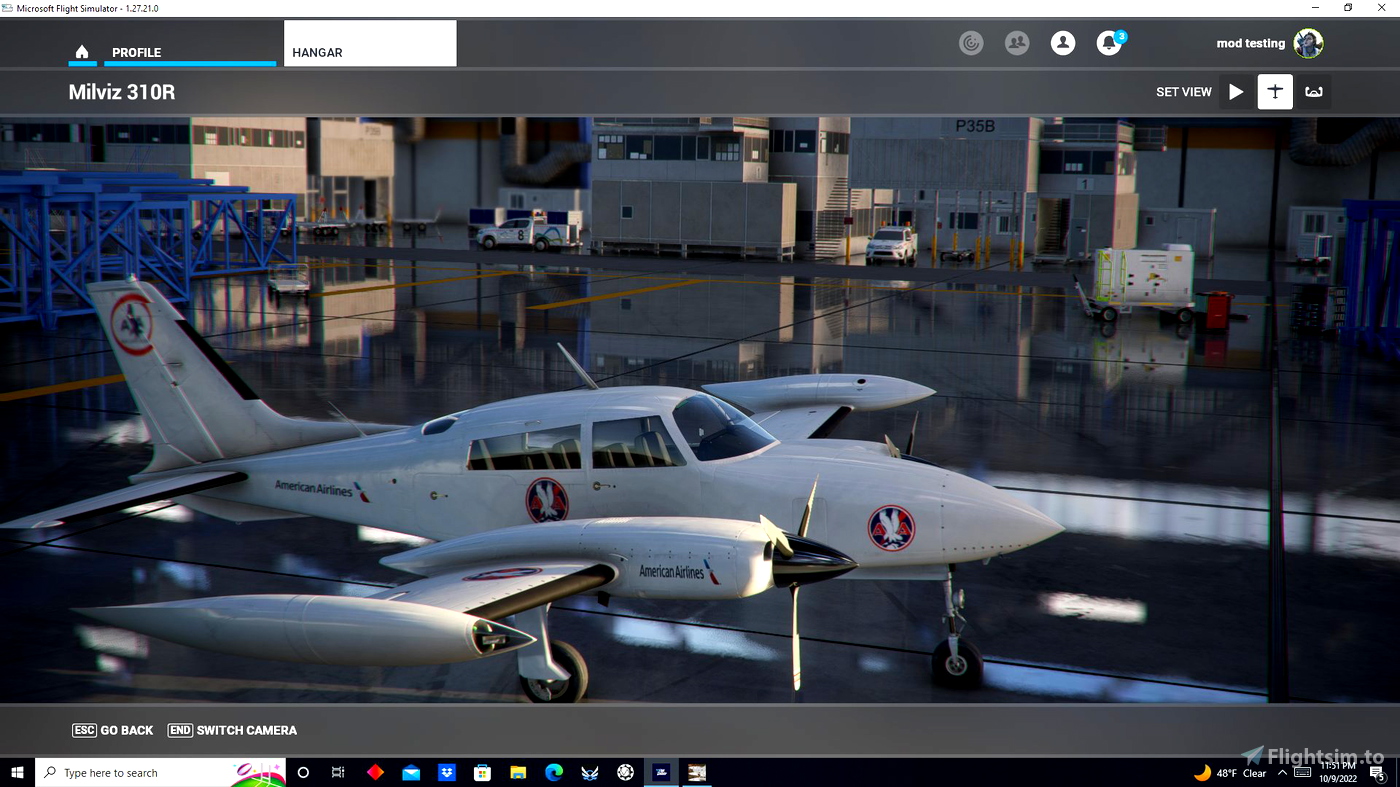Open the PROFILE tab
This screenshot has height=787, width=1400.
click(x=190, y=52)
